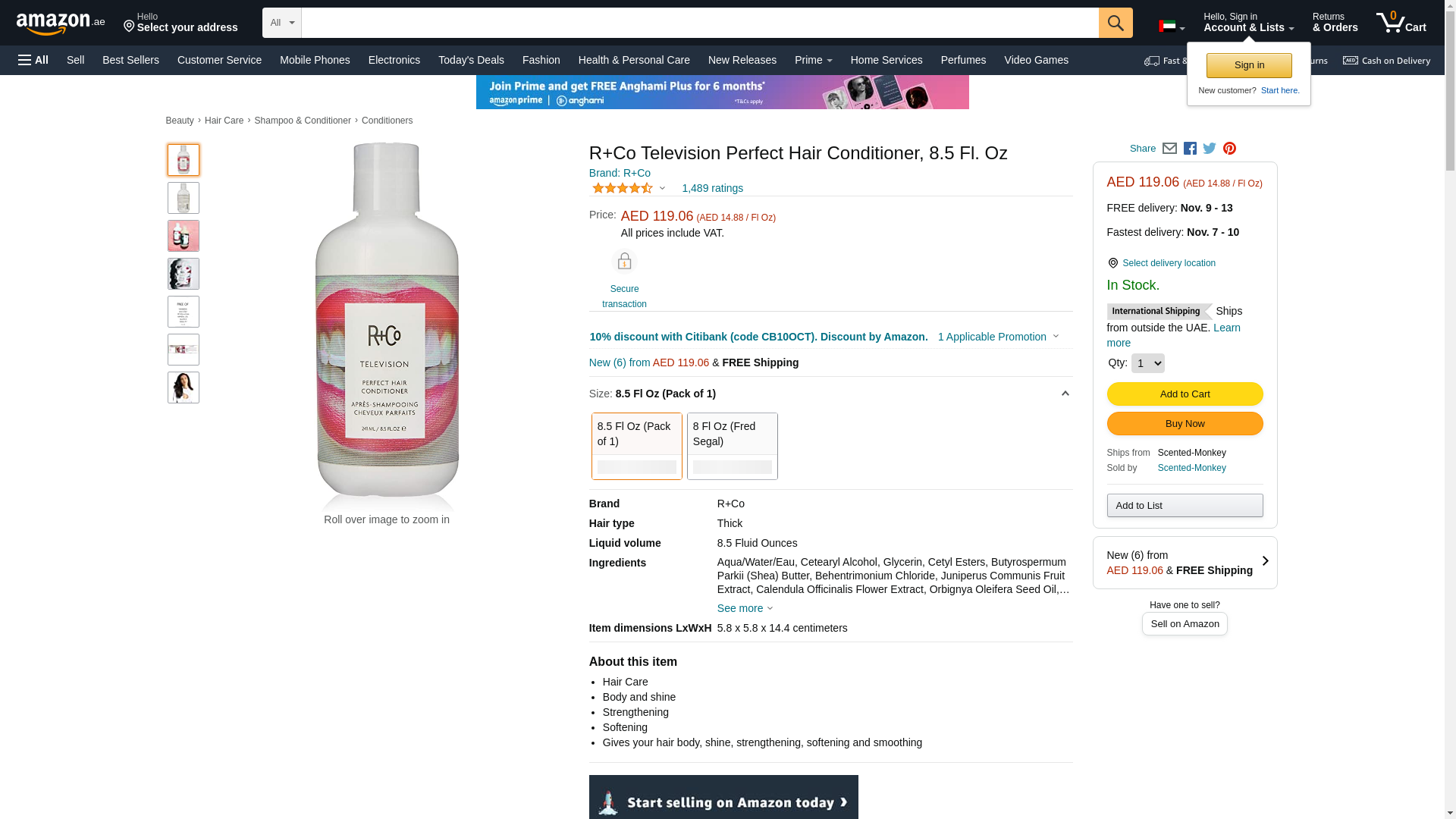Share product on Twitter
Viewport: 1456px width, 819px height.
[x=1210, y=149]
